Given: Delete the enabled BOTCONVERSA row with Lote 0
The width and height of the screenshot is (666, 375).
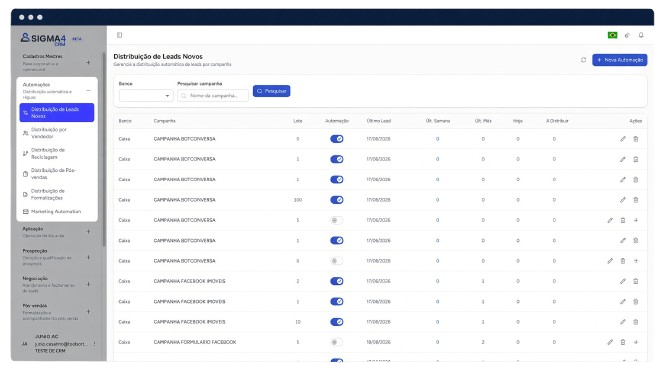Looking at the screenshot, I should [635, 139].
